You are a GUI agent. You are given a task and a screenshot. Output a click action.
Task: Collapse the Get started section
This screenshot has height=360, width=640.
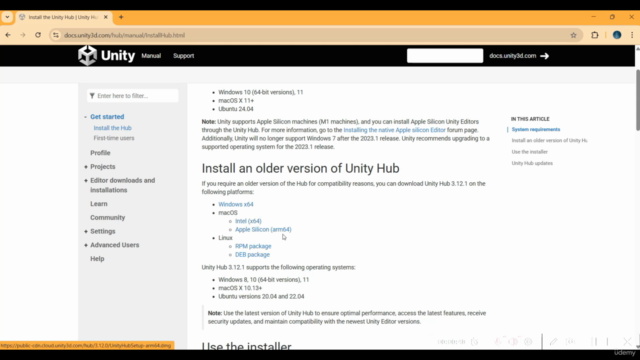click(x=85, y=117)
